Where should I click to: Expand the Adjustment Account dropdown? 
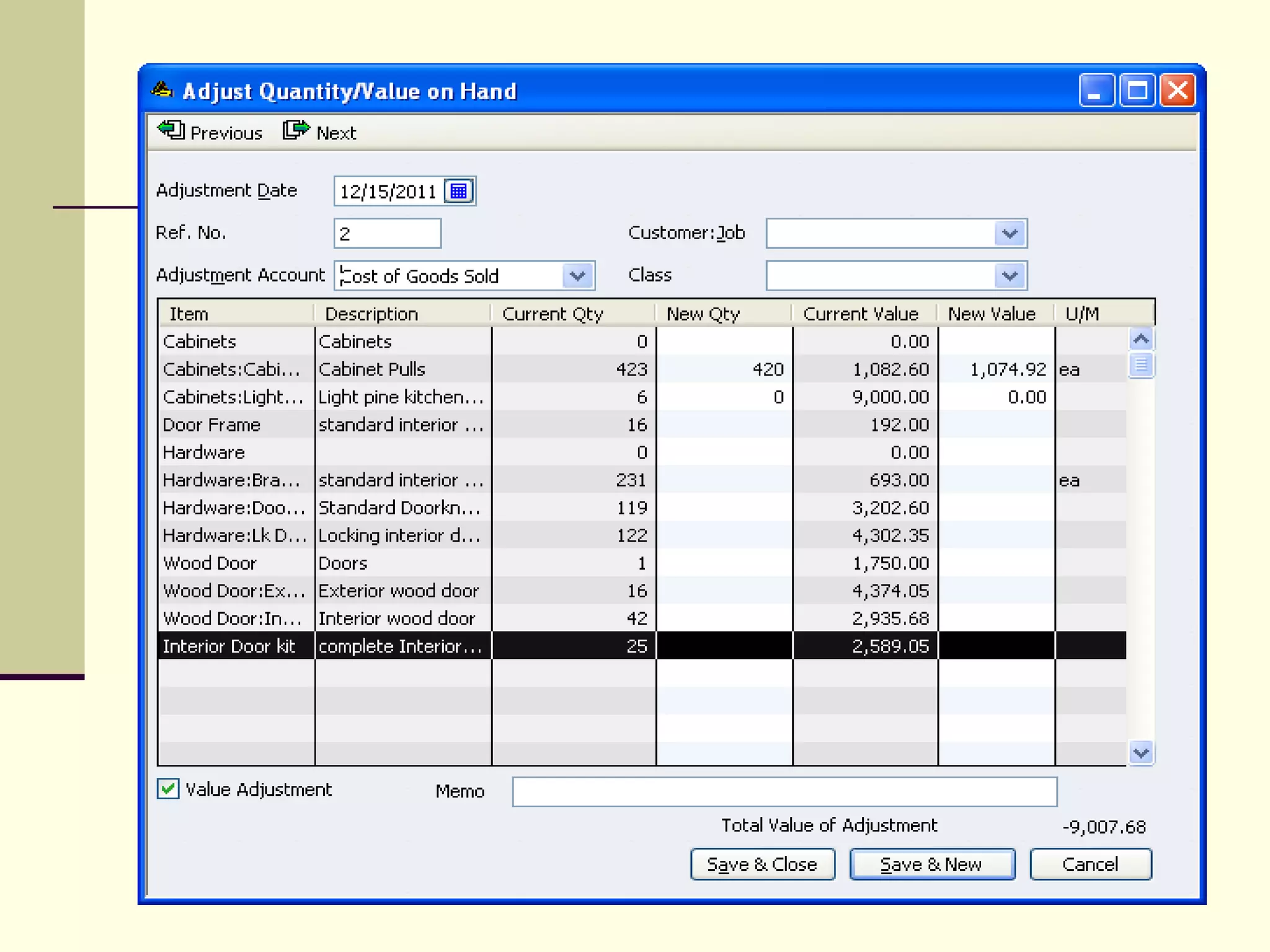[x=577, y=276]
